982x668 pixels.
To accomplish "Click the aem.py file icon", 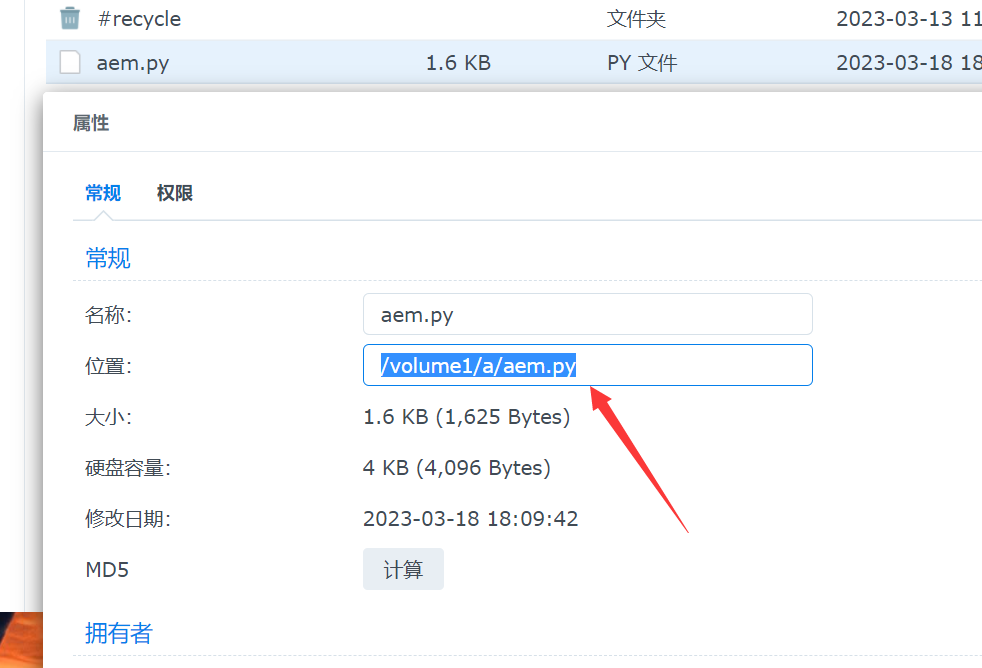I will coord(69,63).
